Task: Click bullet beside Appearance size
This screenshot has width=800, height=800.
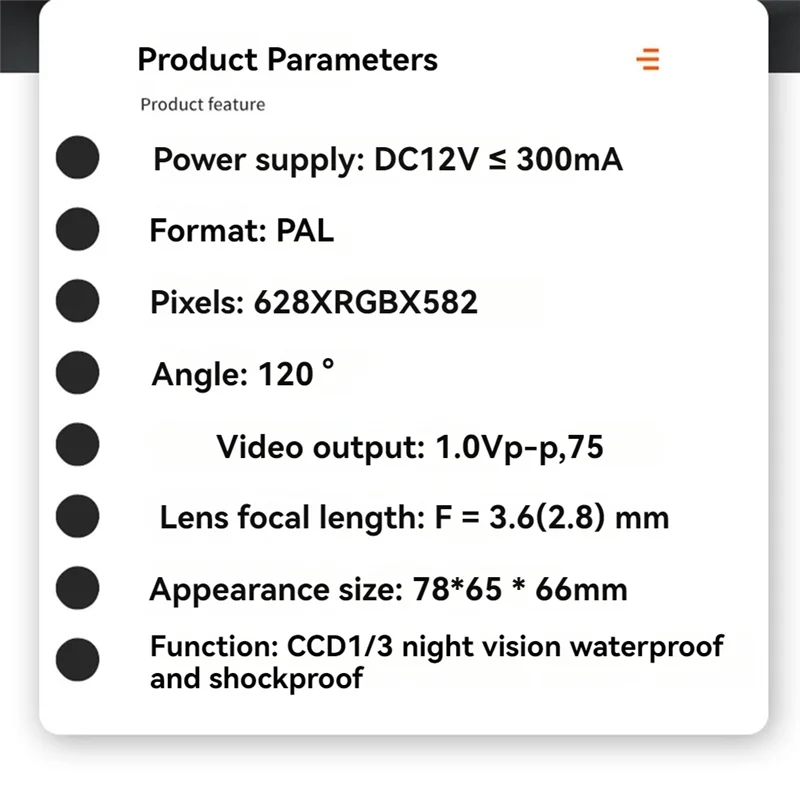Action: click(x=77, y=588)
